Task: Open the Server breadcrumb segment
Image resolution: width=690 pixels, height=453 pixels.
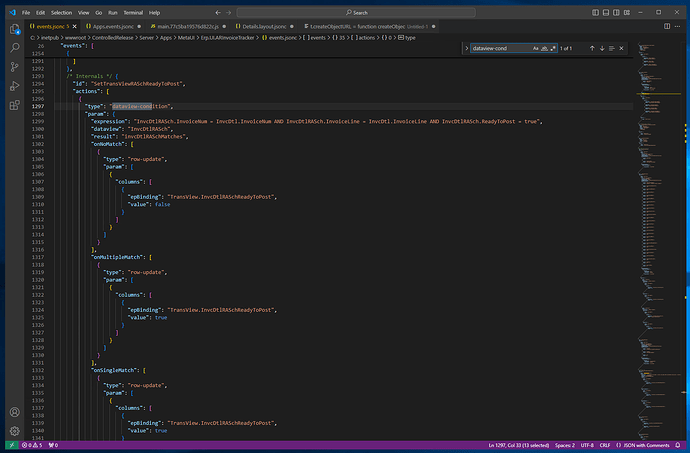Action: click(147, 38)
